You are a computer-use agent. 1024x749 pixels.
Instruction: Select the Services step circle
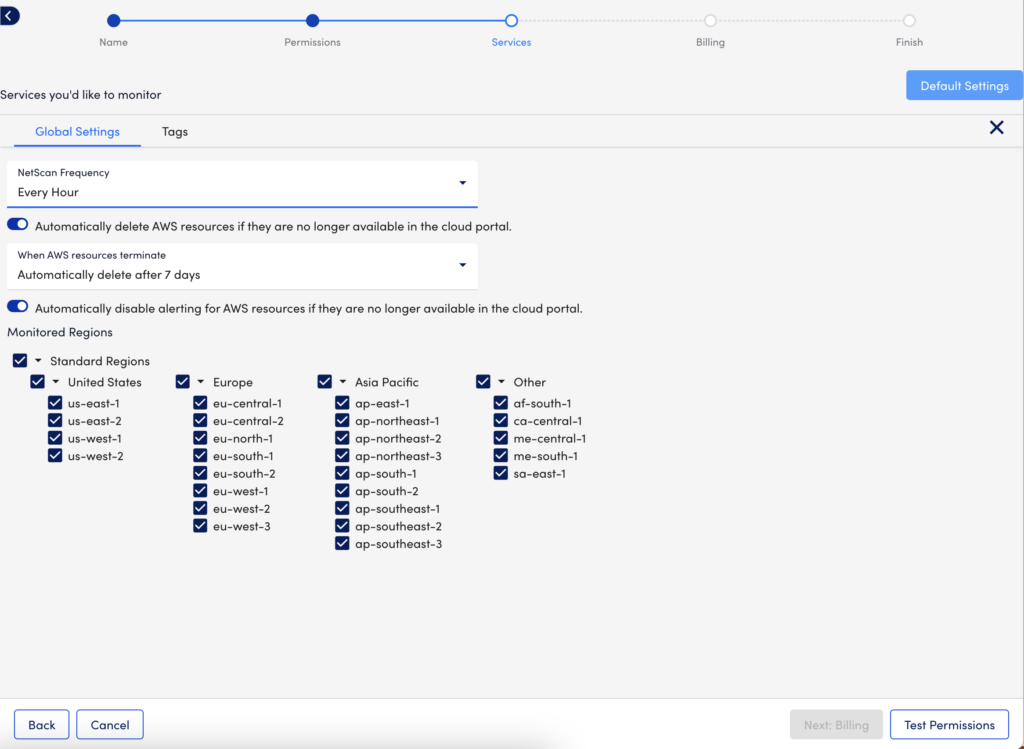click(x=511, y=20)
